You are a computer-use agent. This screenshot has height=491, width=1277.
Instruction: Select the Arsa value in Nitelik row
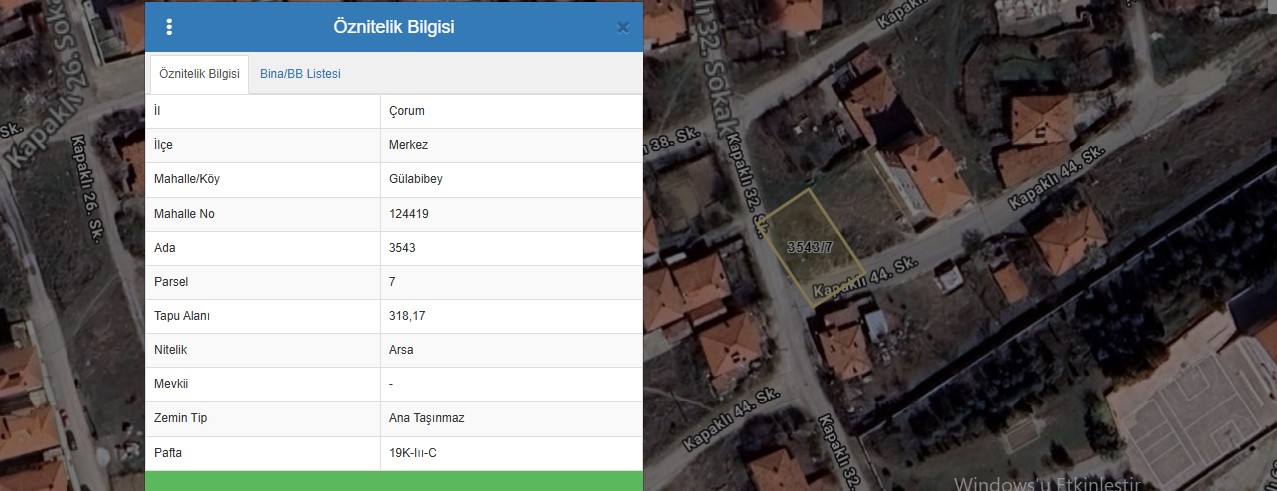(x=401, y=350)
